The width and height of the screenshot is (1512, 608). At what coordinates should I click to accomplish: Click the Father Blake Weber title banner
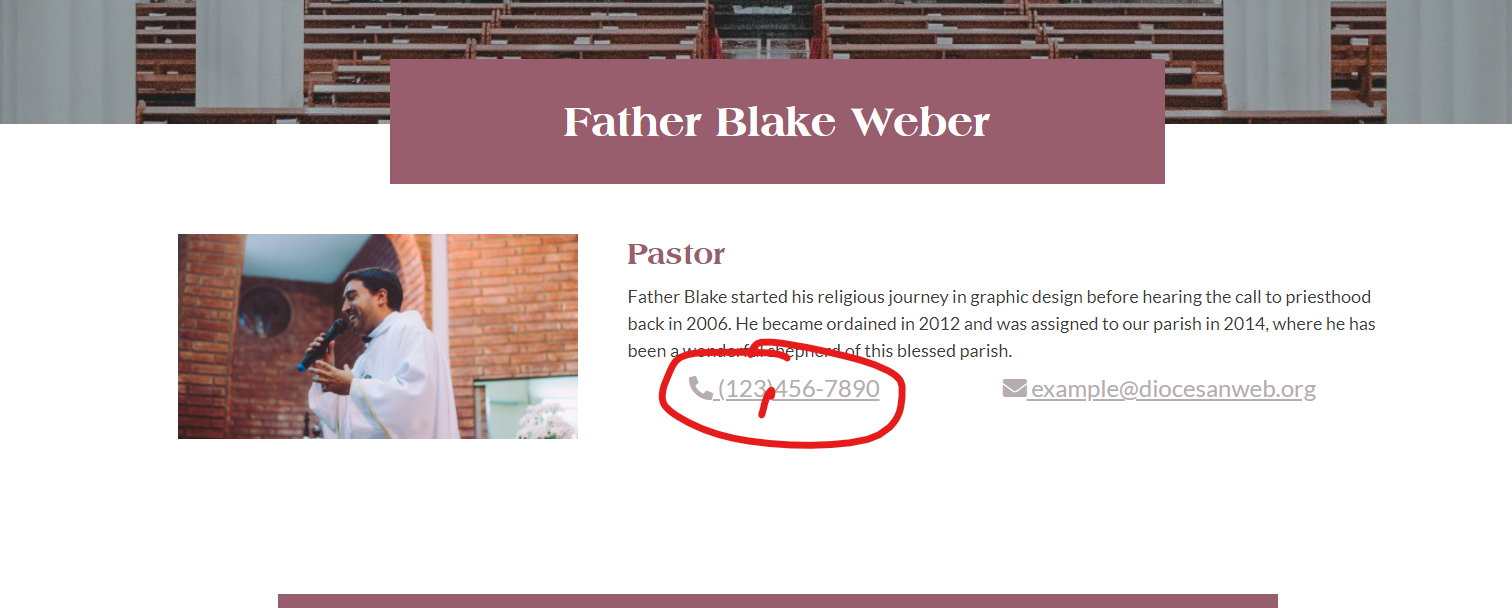[x=777, y=122]
